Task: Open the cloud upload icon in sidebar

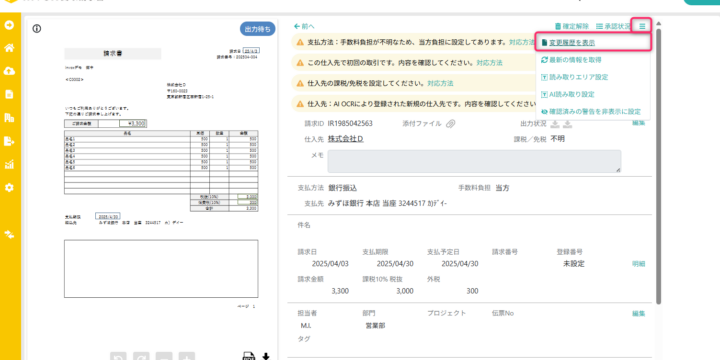Action: tap(9, 71)
